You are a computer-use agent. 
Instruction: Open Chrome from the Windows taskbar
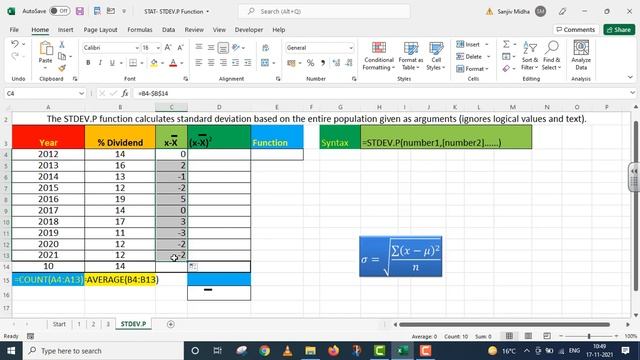[264, 351]
